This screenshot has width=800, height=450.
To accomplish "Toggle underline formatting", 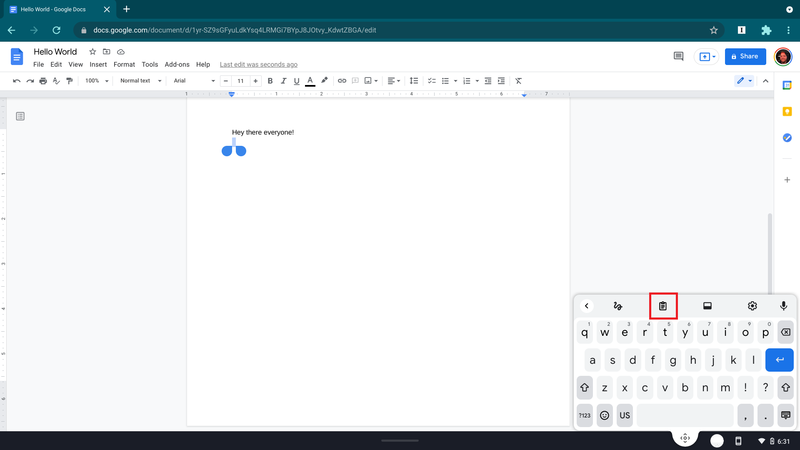I will (296, 81).
